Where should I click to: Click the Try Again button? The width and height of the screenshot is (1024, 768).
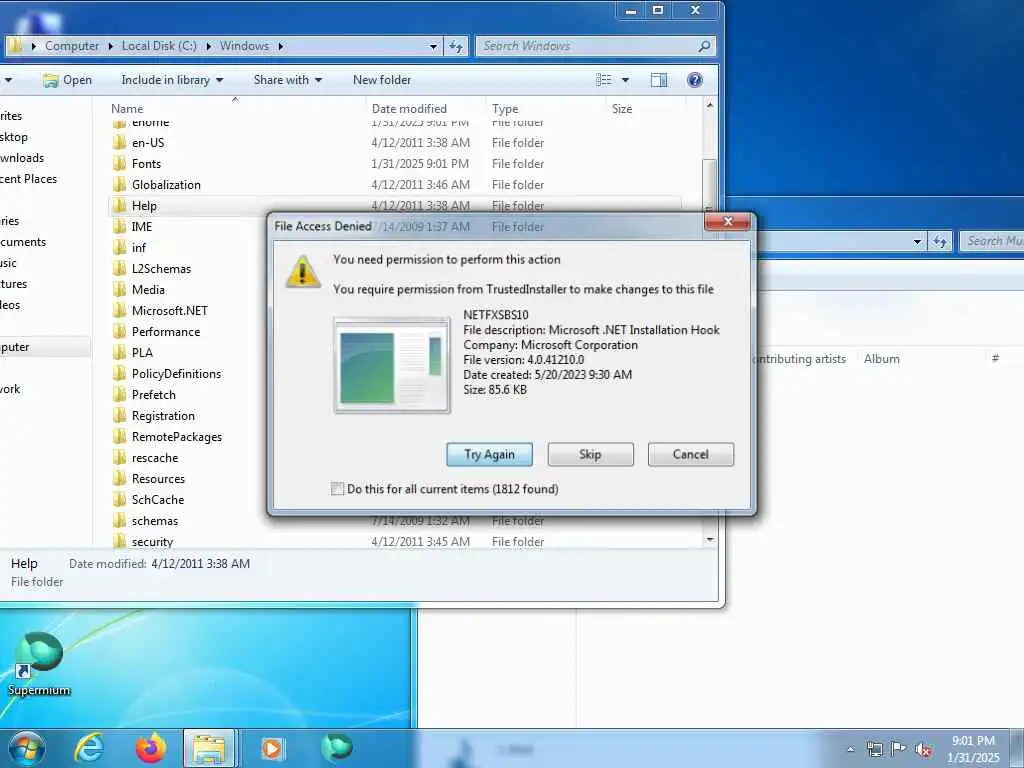pos(489,455)
